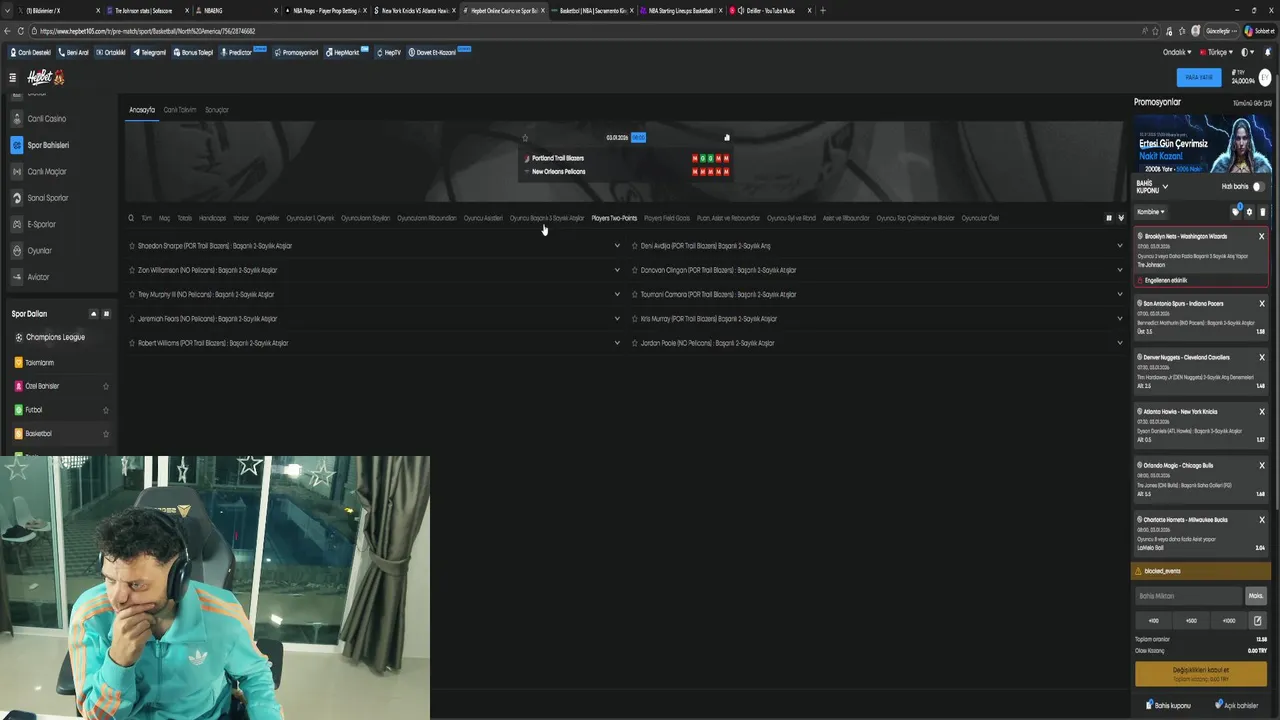
Task: Expand all markets with double chevron icon
Action: point(1121,218)
